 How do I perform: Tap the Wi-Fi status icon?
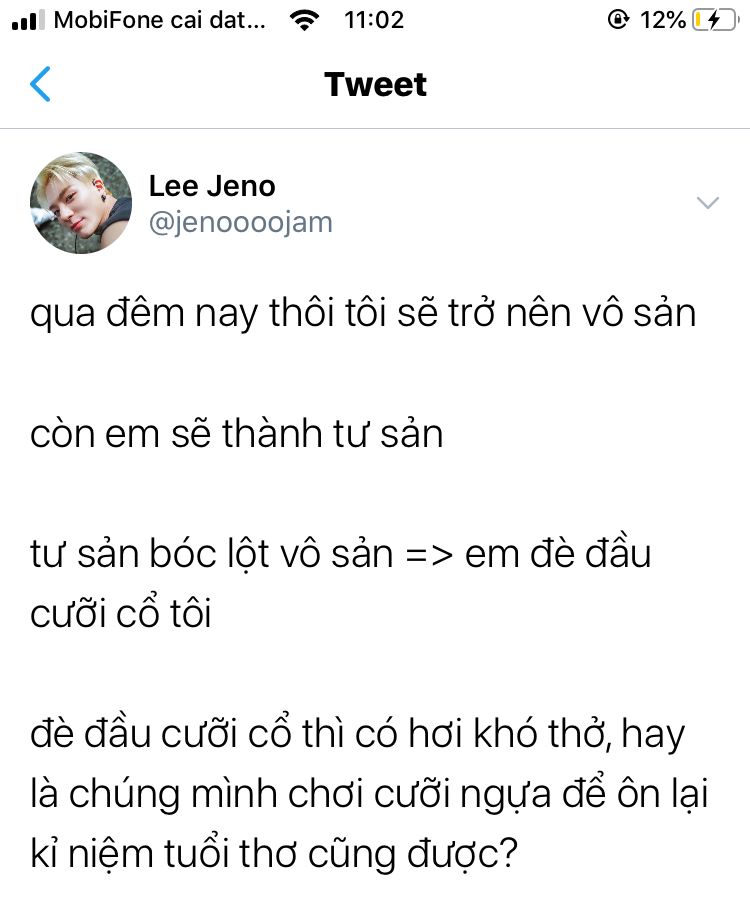[x=305, y=20]
